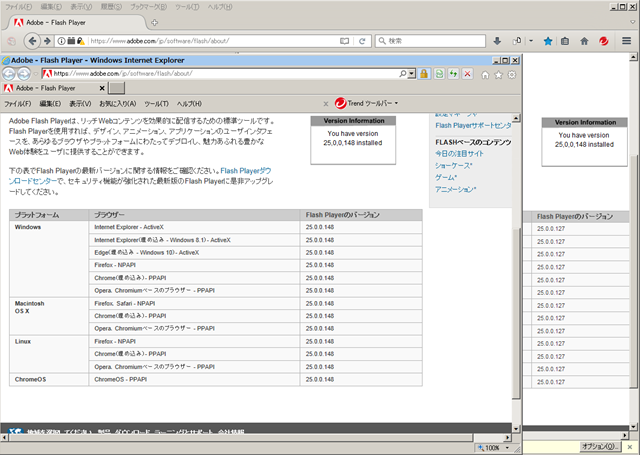Stop loading with IE red X
The height and width of the screenshot is (455, 640).
coord(468,74)
